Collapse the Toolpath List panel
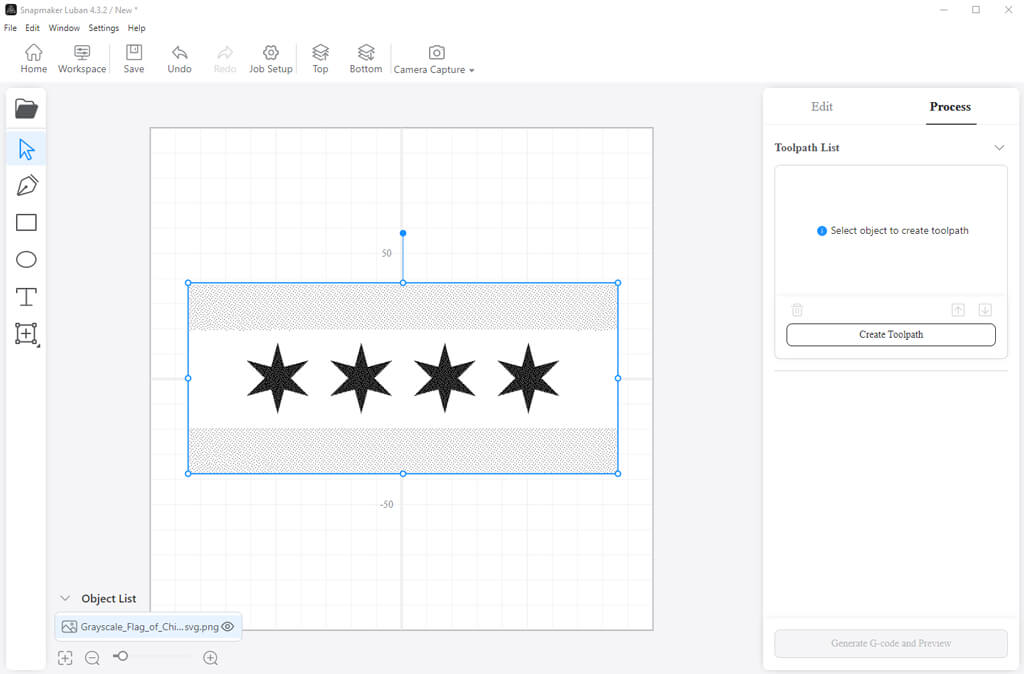This screenshot has width=1024, height=674. (x=999, y=148)
